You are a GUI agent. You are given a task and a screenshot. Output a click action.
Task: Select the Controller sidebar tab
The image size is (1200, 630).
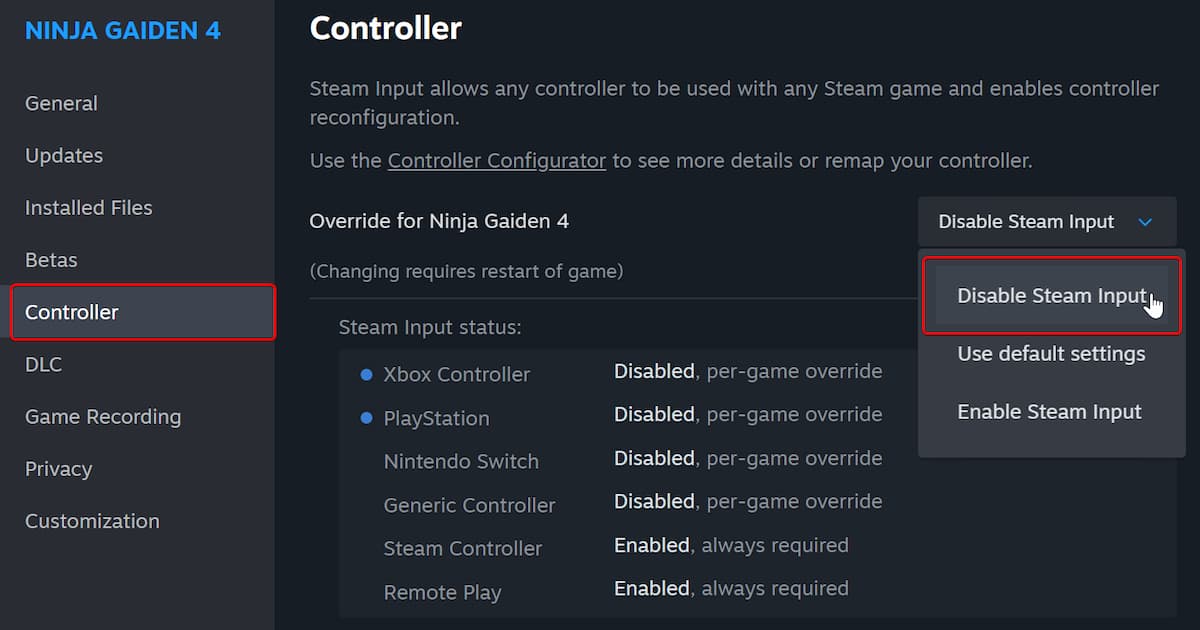72,312
